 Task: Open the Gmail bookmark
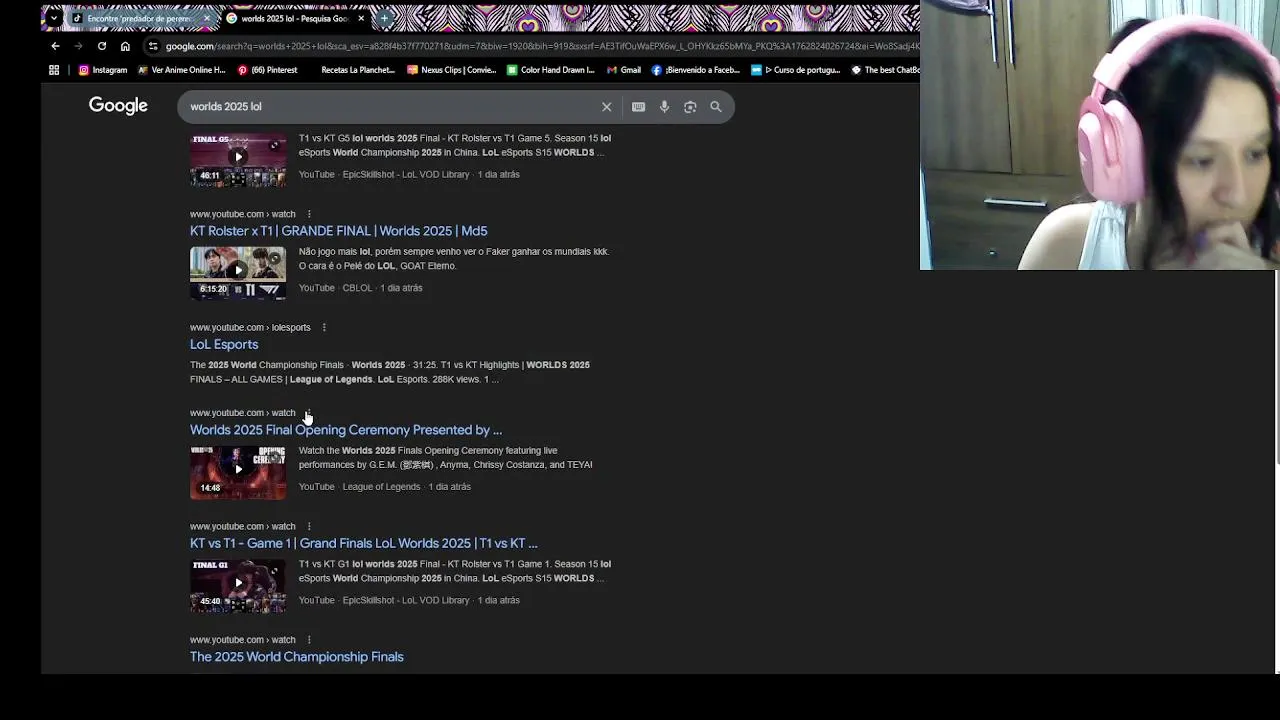pyautogui.click(x=624, y=70)
